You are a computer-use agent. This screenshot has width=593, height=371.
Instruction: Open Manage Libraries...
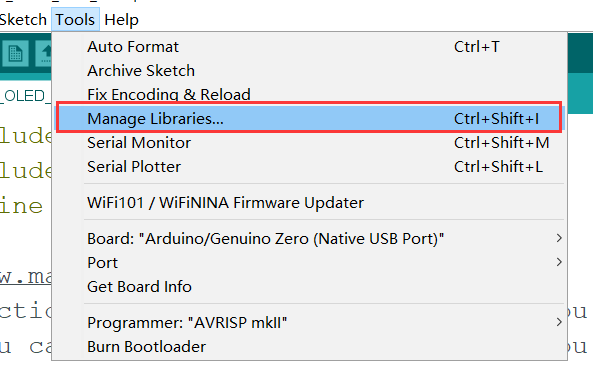click(x=309, y=118)
